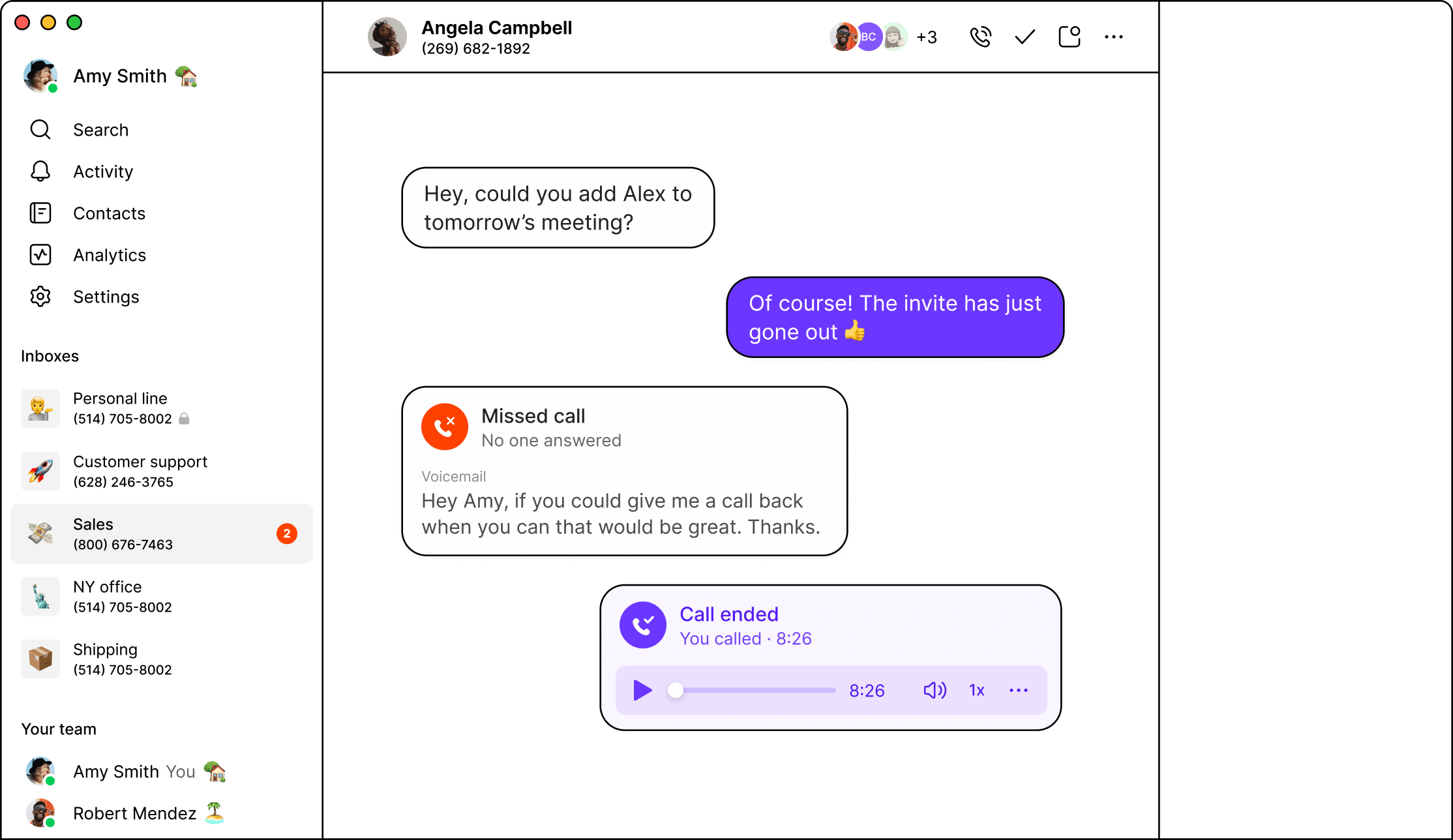This screenshot has height=840, width=1453.
Task: Click Angela Campbell's avatar in header
Action: (x=387, y=37)
